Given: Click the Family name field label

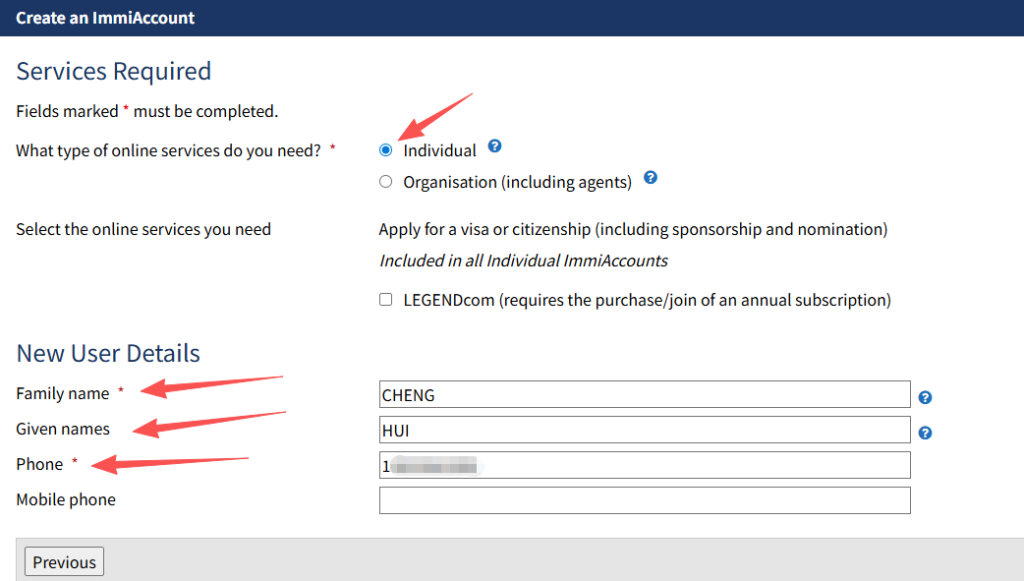Looking at the screenshot, I should coord(63,394).
